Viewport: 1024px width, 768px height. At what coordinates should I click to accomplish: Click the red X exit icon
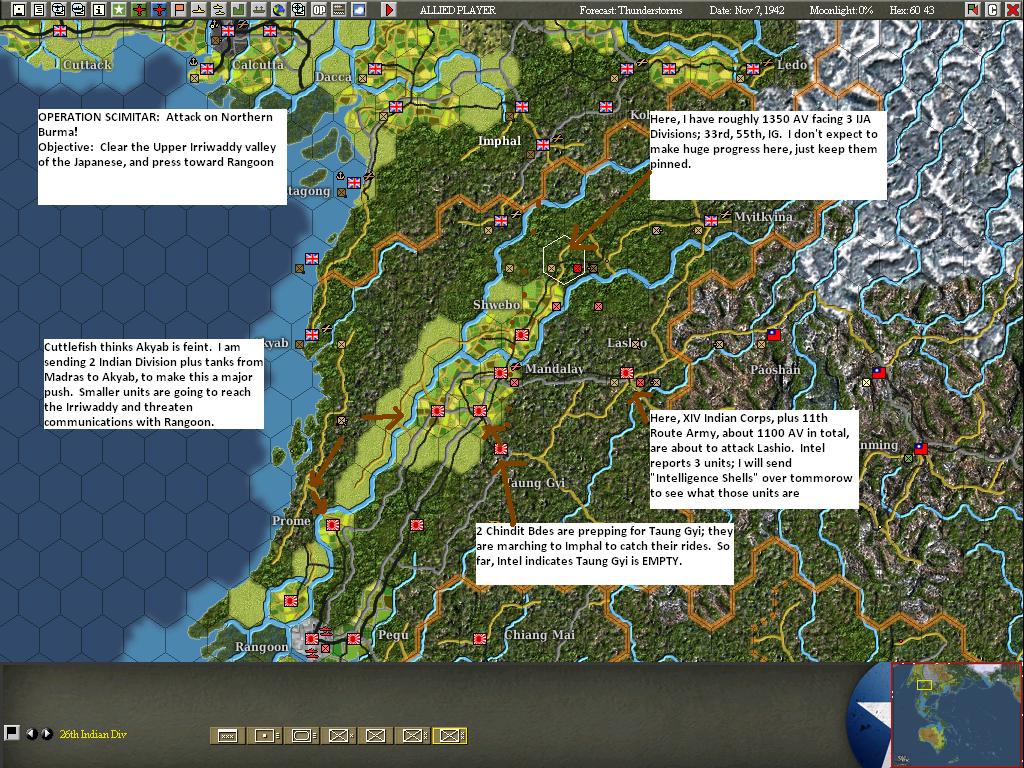1012,9
